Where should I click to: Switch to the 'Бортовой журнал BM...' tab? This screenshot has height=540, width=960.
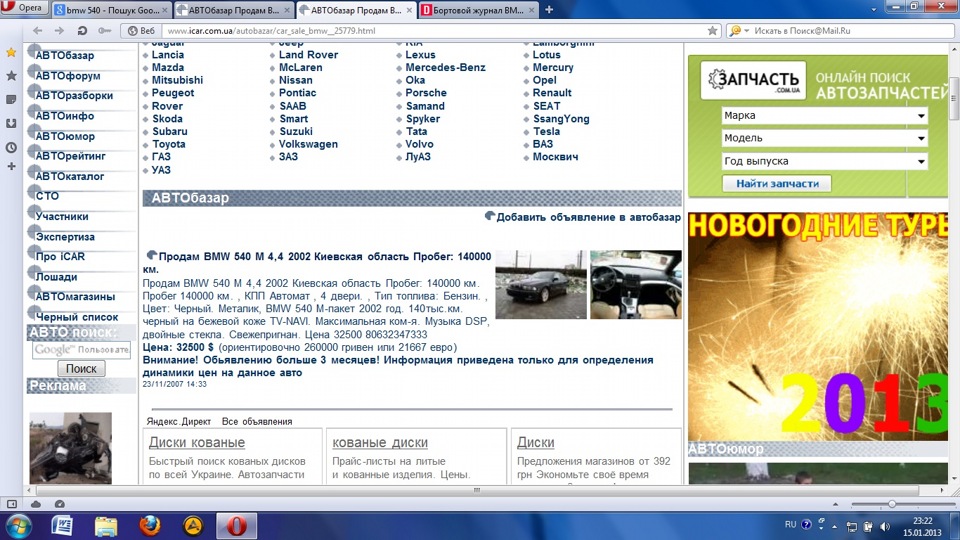[x=478, y=10]
